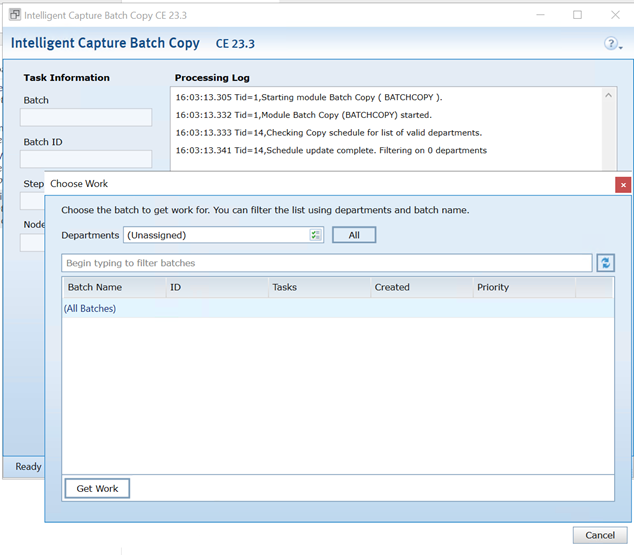Click the Departments (Unassigned) field

tap(224, 235)
